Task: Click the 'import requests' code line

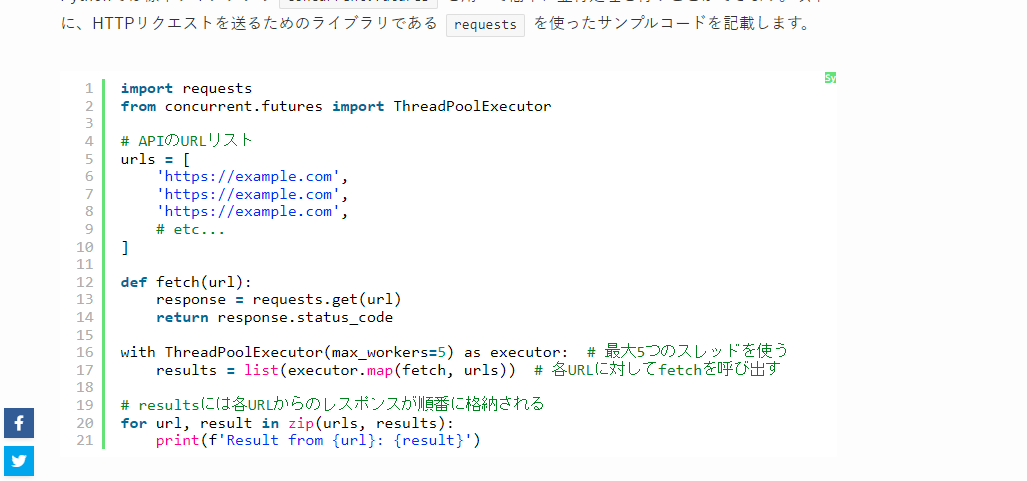Action: (186, 88)
